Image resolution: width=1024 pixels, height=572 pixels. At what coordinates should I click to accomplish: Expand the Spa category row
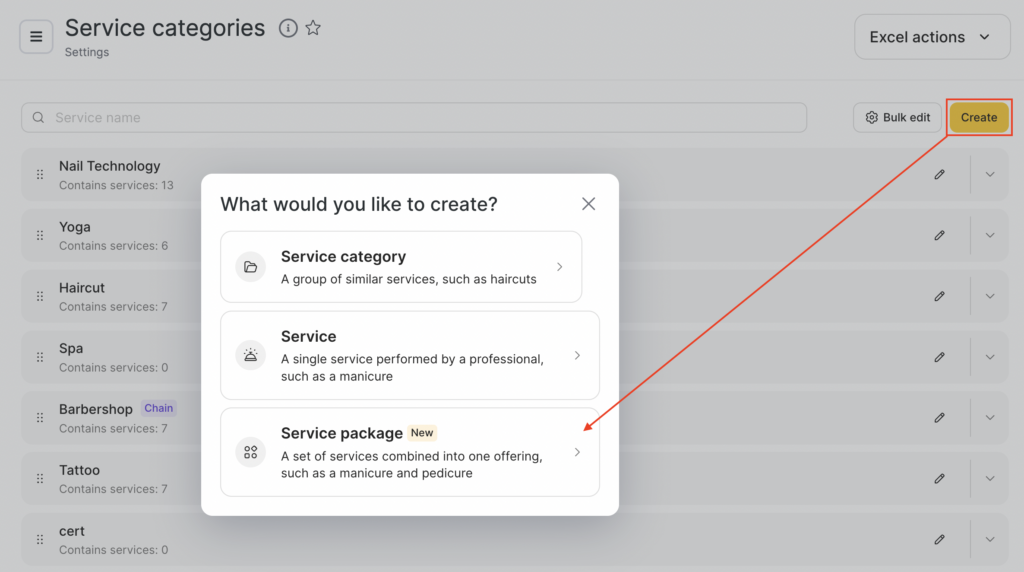click(x=990, y=357)
